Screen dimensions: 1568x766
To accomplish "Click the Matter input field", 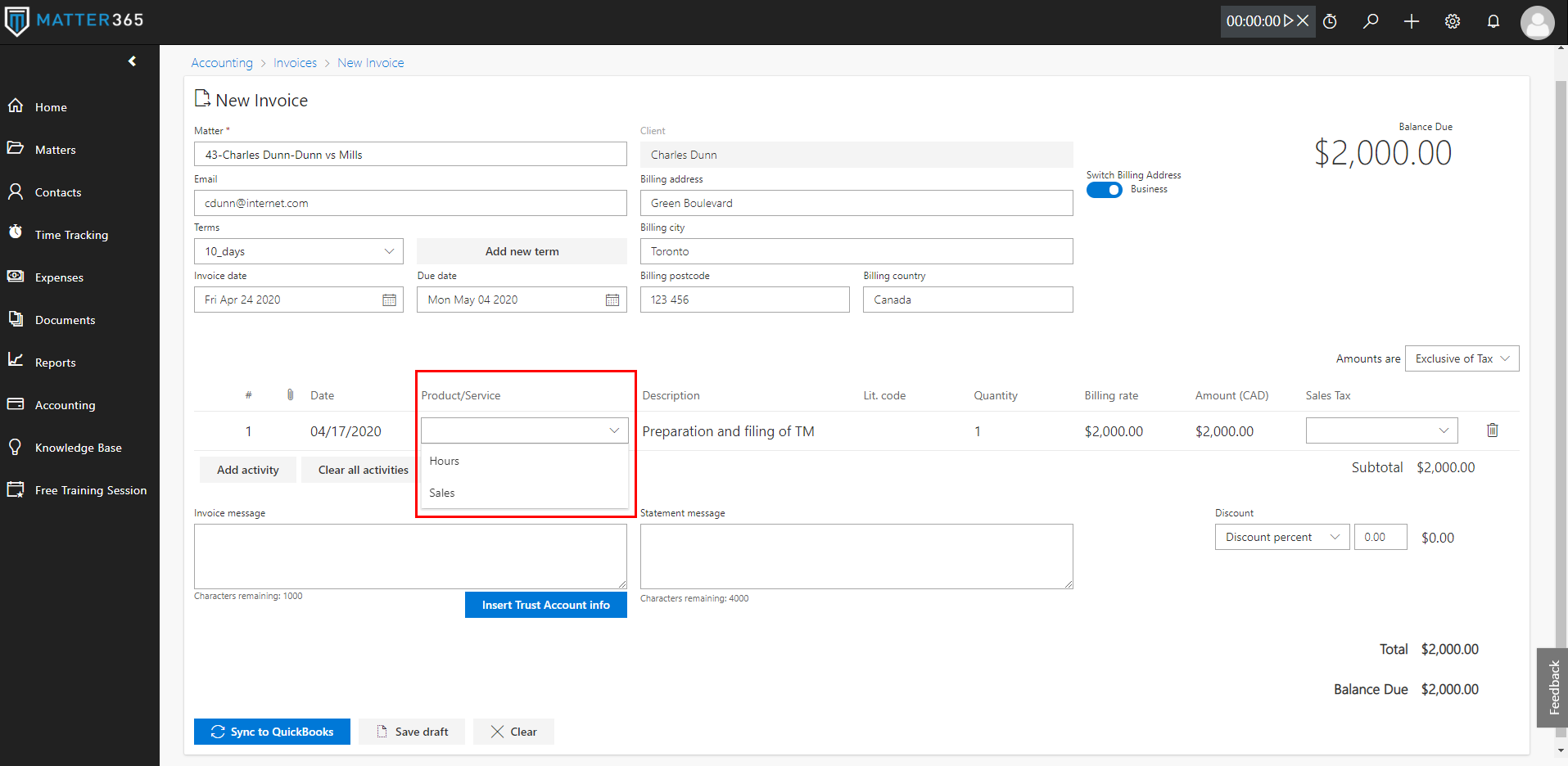I will click(410, 155).
